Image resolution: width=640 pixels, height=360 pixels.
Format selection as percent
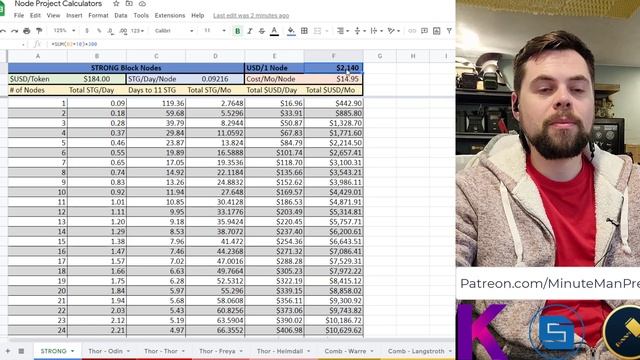(x=99, y=31)
